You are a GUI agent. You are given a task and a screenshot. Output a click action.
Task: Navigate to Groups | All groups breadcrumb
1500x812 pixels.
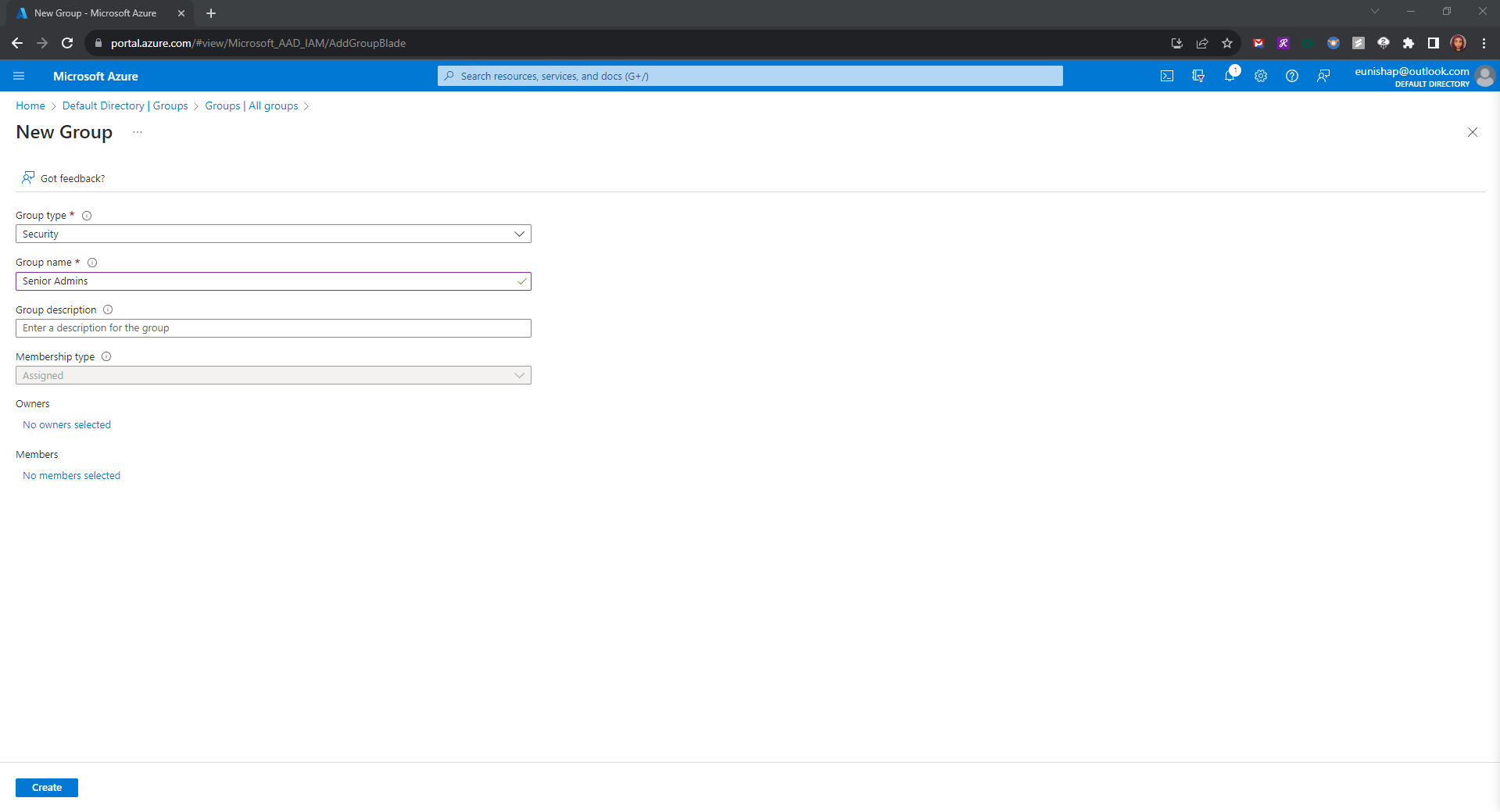pos(251,106)
